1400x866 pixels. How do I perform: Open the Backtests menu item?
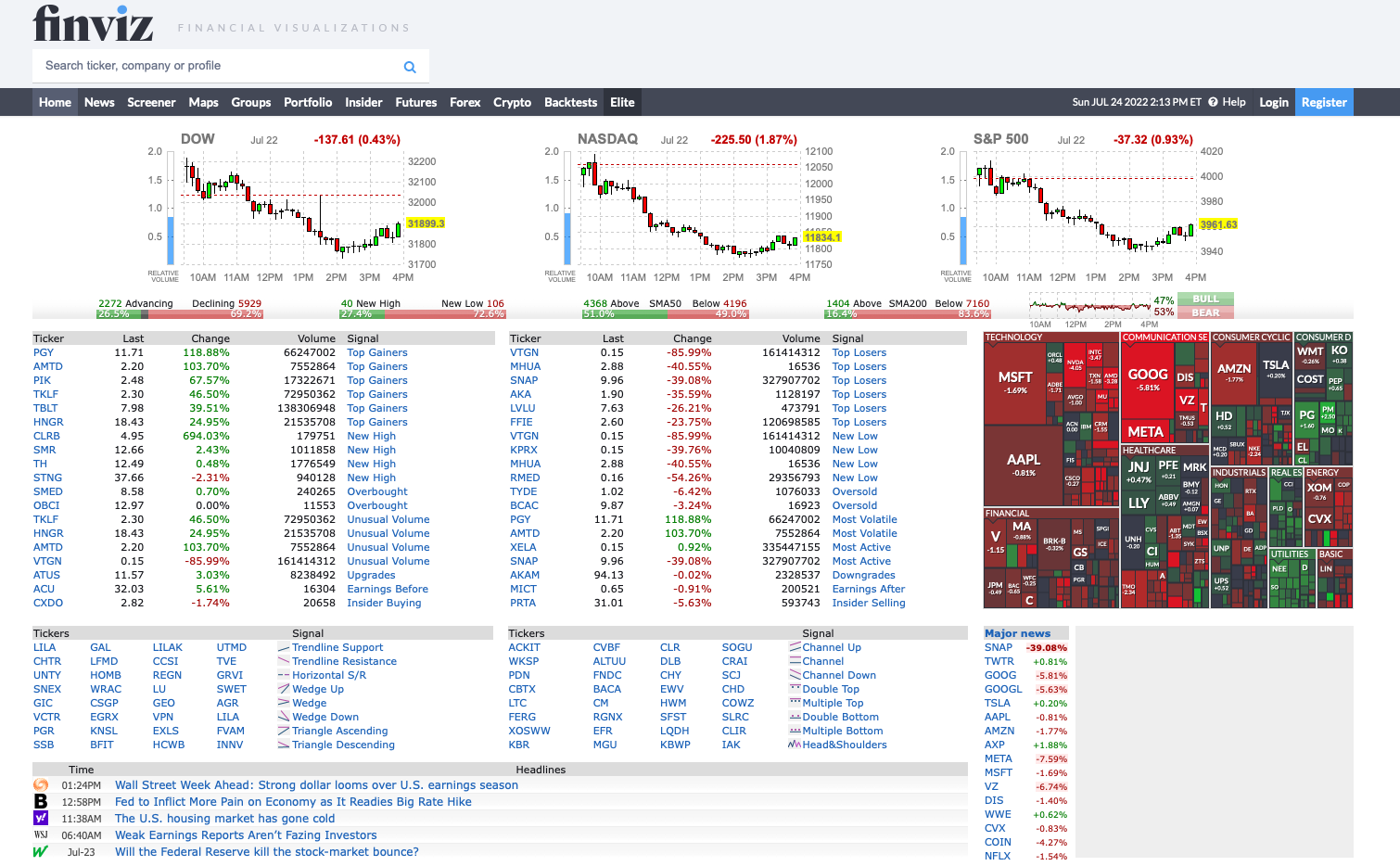[570, 102]
